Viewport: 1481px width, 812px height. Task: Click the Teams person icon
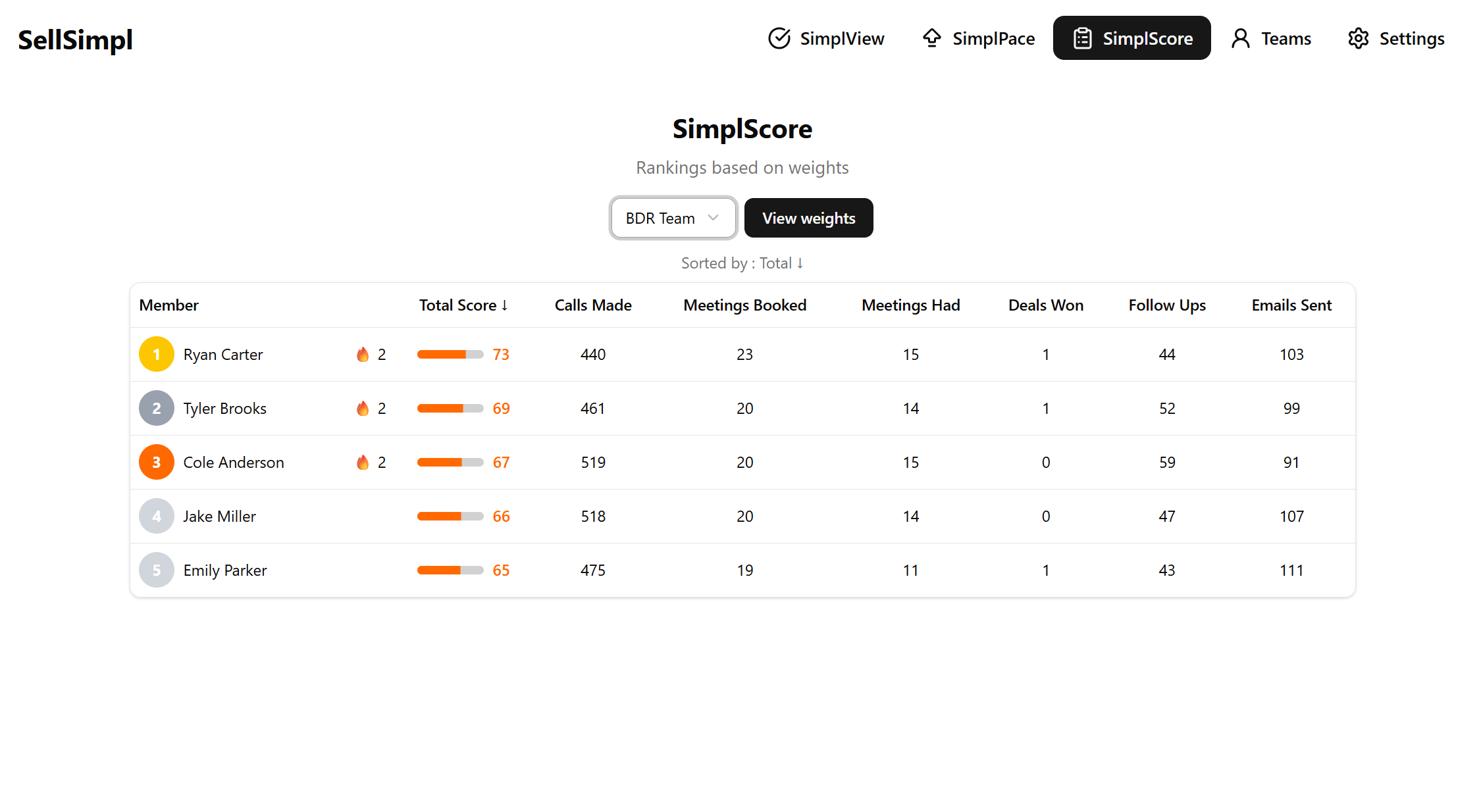[x=1241, y=38]
